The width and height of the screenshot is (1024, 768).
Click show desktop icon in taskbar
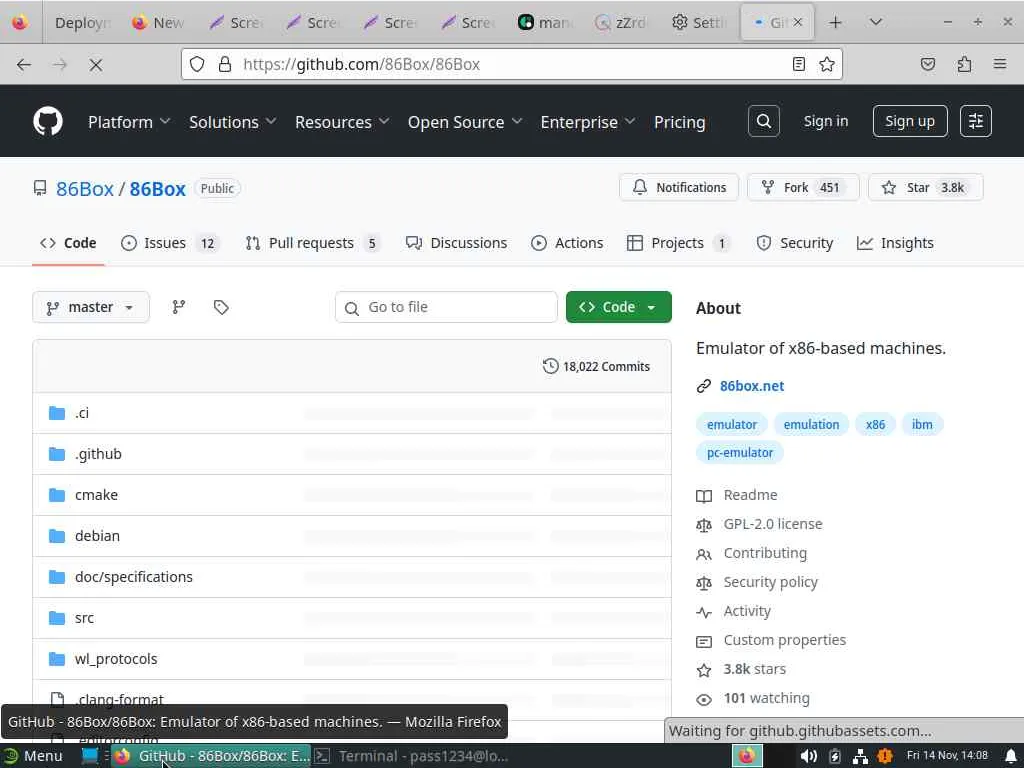(89, 756)
